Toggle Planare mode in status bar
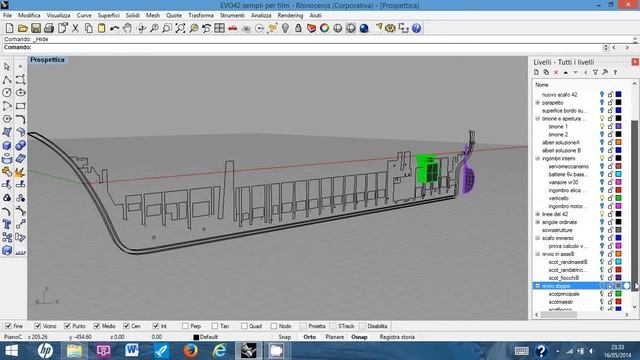The height and width of the screenshot is (360, 640). (x=335, y=337)
